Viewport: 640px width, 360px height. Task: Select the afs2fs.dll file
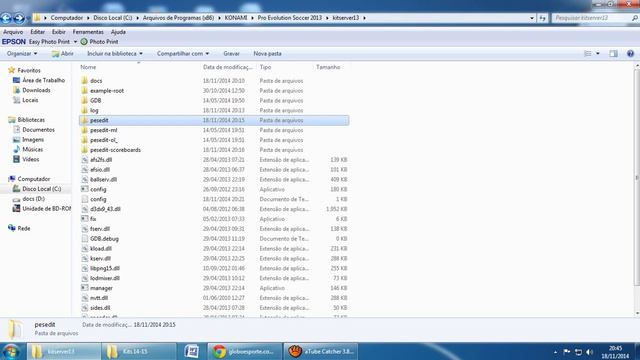(101, 160)
